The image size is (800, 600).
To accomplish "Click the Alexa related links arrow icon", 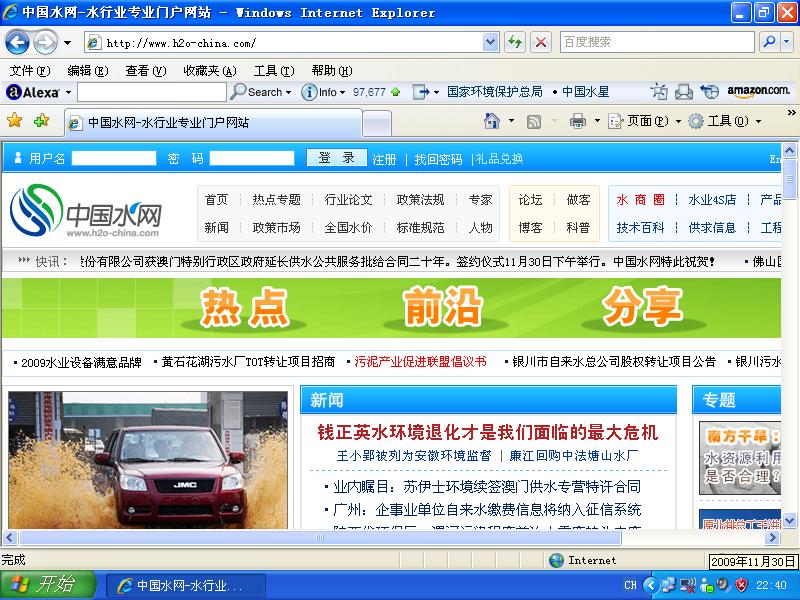I will pos(421,92).
